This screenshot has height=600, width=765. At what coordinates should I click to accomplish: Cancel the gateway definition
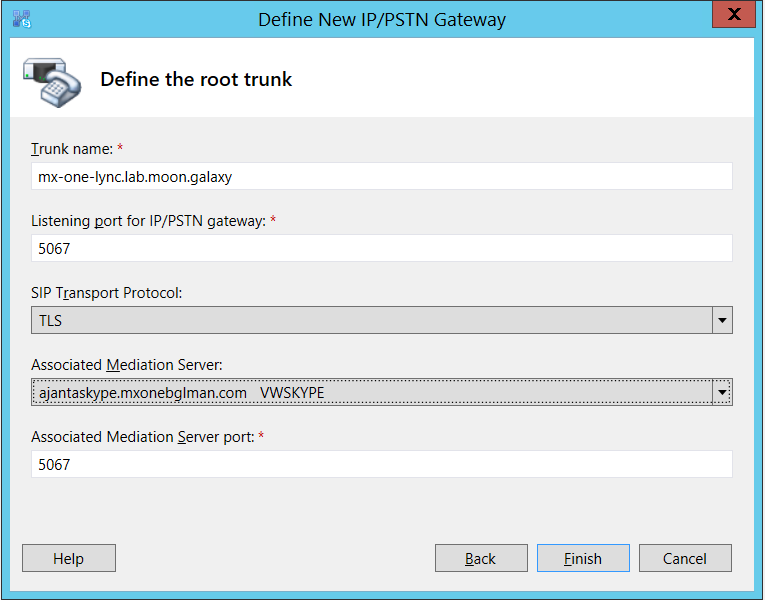pos(685,558)
